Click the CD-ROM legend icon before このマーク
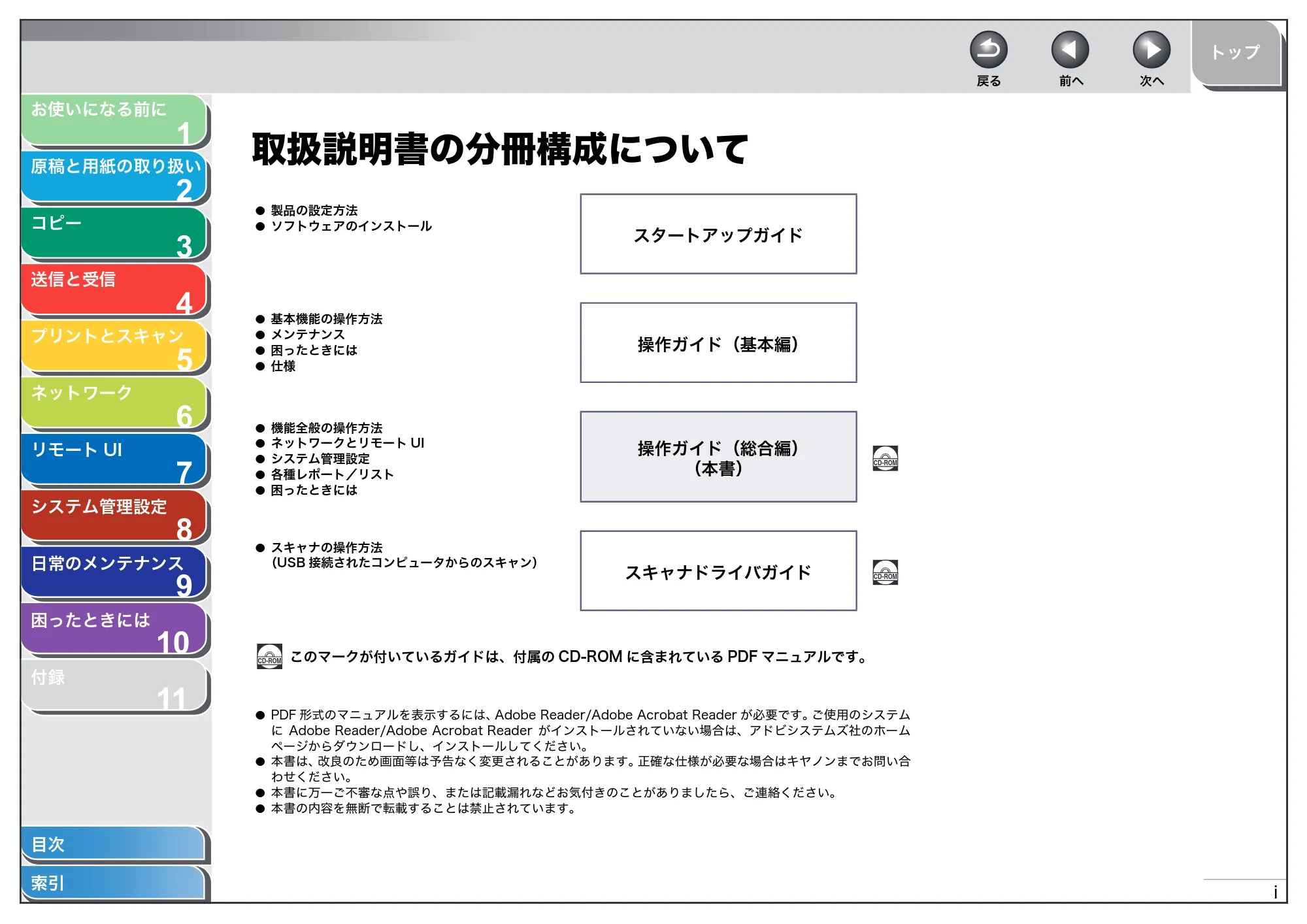The image size is (1307, 924). pos(269,656)
